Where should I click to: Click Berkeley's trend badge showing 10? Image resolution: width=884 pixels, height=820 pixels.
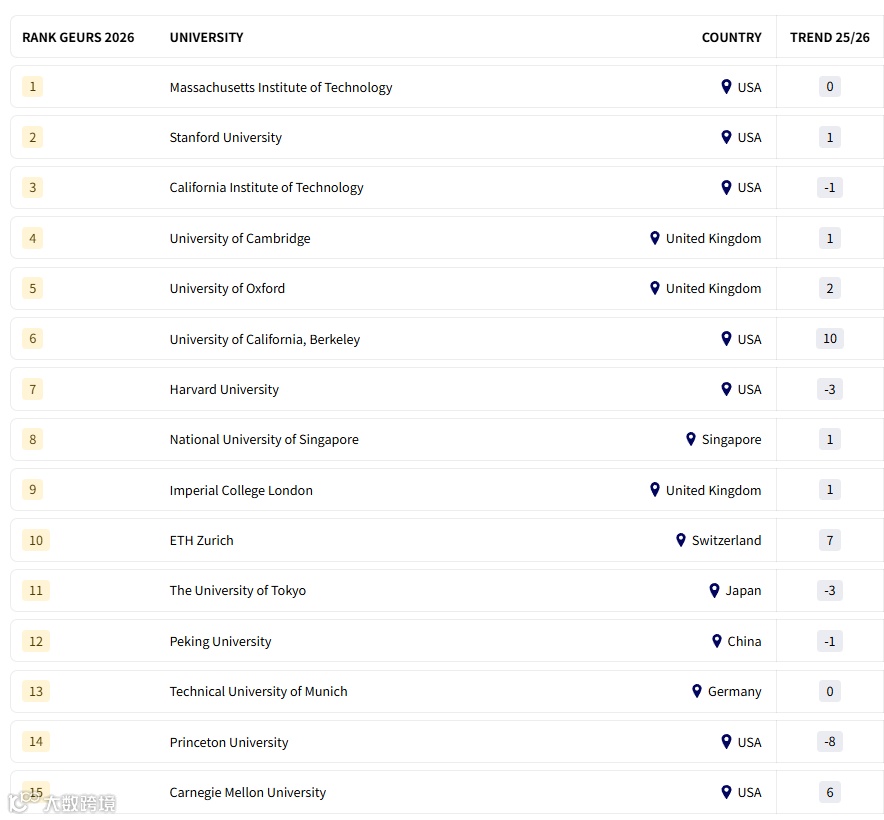[829, 339]
